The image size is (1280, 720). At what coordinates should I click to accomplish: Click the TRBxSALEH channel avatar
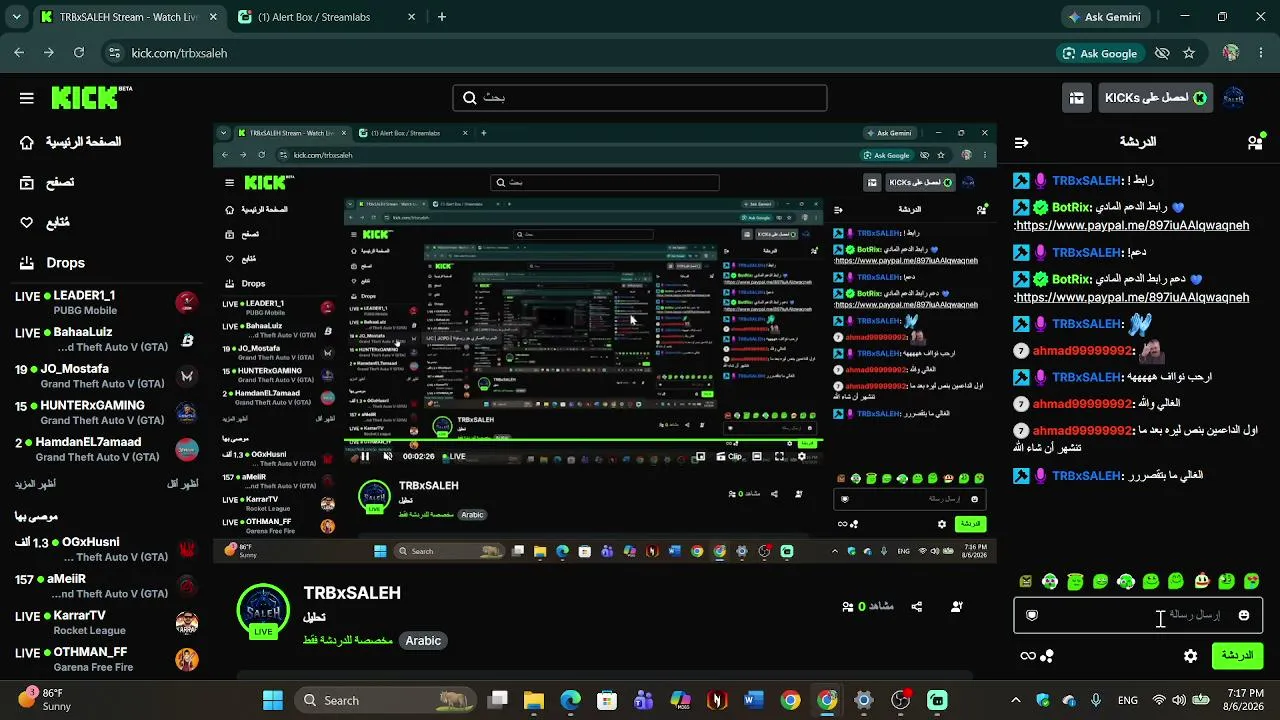click(x=263, y=610)
